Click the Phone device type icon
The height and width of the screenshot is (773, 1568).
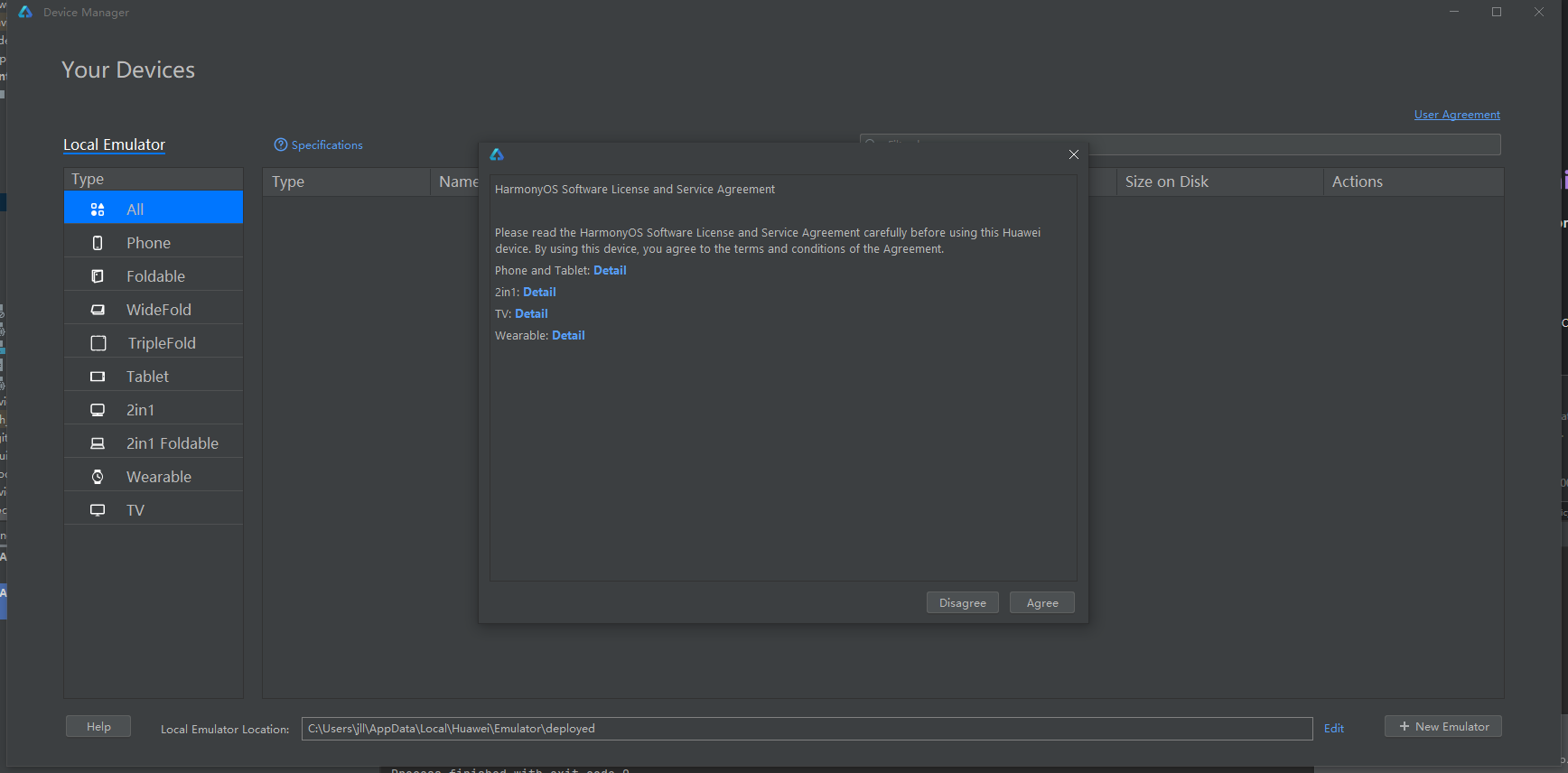(x=98, y=243)
